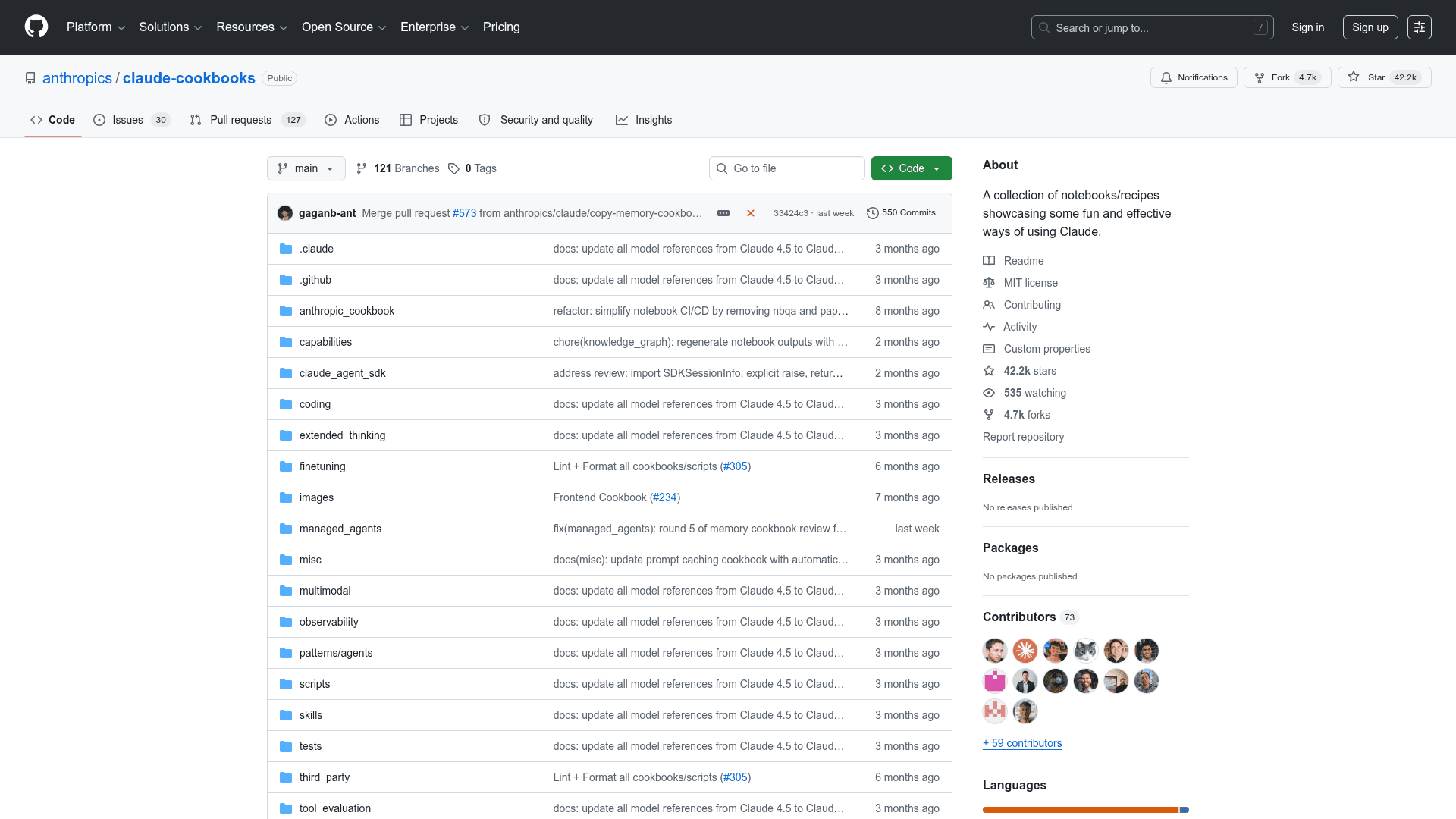The width and height of the screenshot is (1456, 819).
Task: Click the Notifications button
Action: tap(1194, 77)
